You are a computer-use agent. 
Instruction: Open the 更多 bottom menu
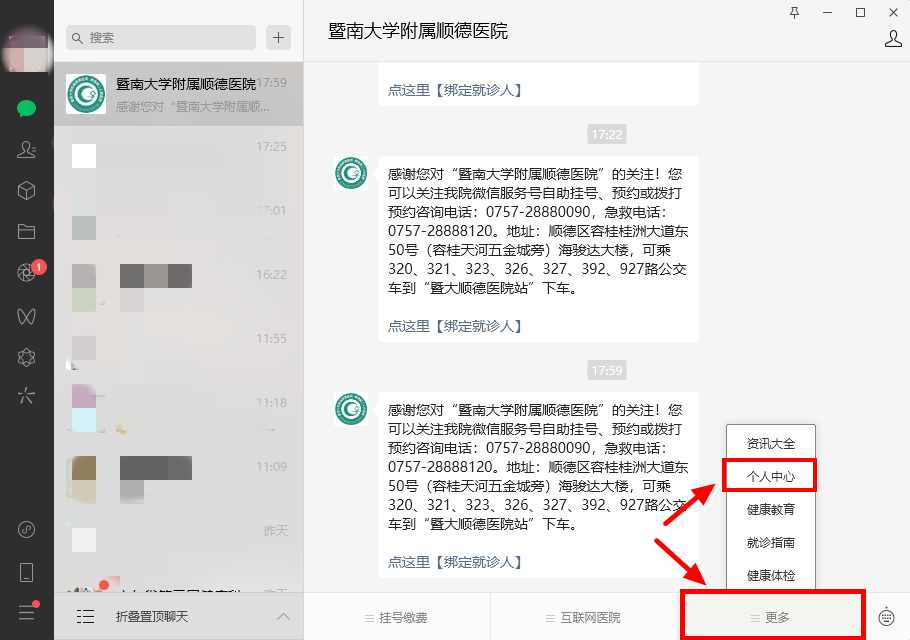point(771,617)
